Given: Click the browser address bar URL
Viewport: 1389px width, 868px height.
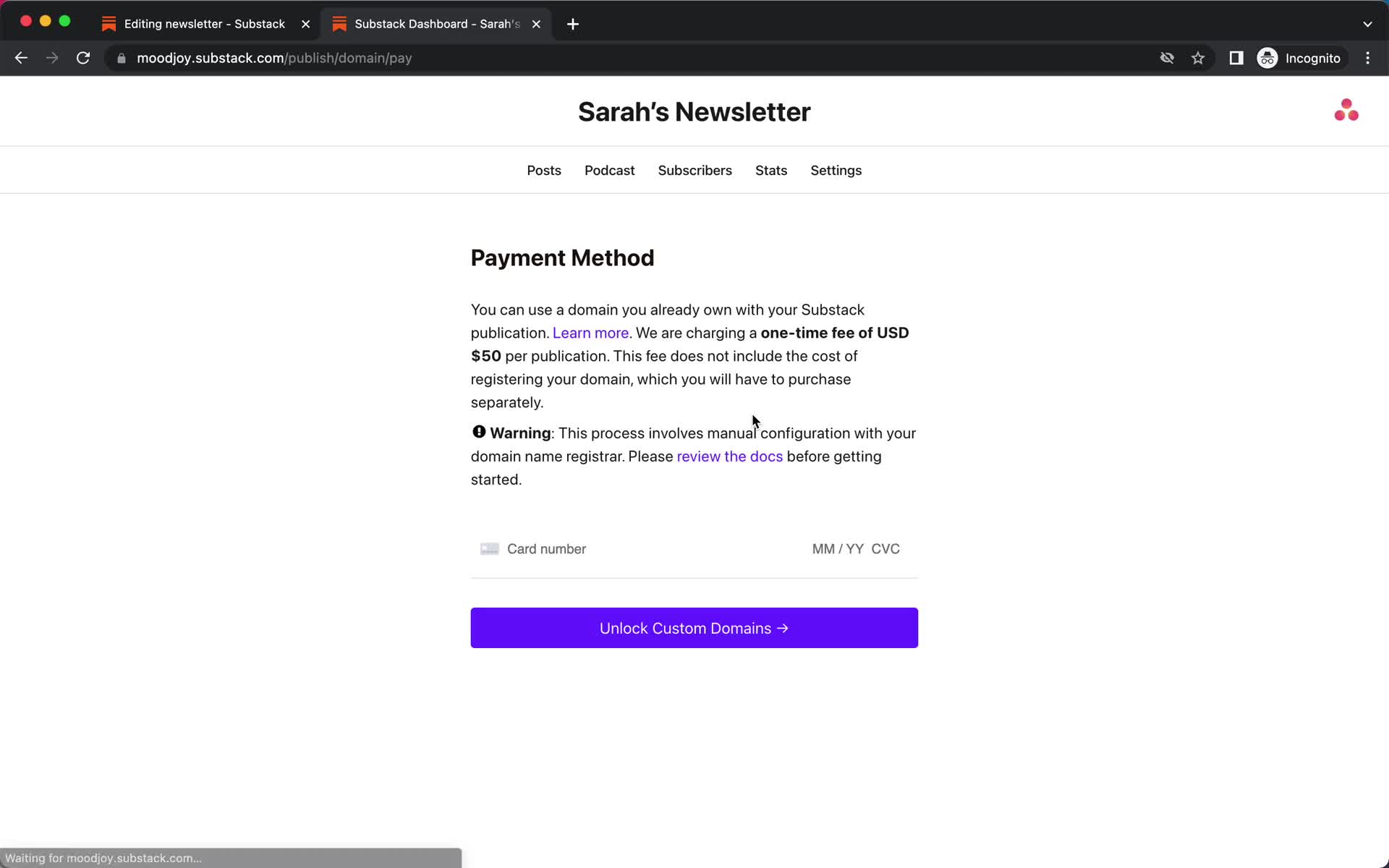Looking at the screenshot, I should [276, 58].
